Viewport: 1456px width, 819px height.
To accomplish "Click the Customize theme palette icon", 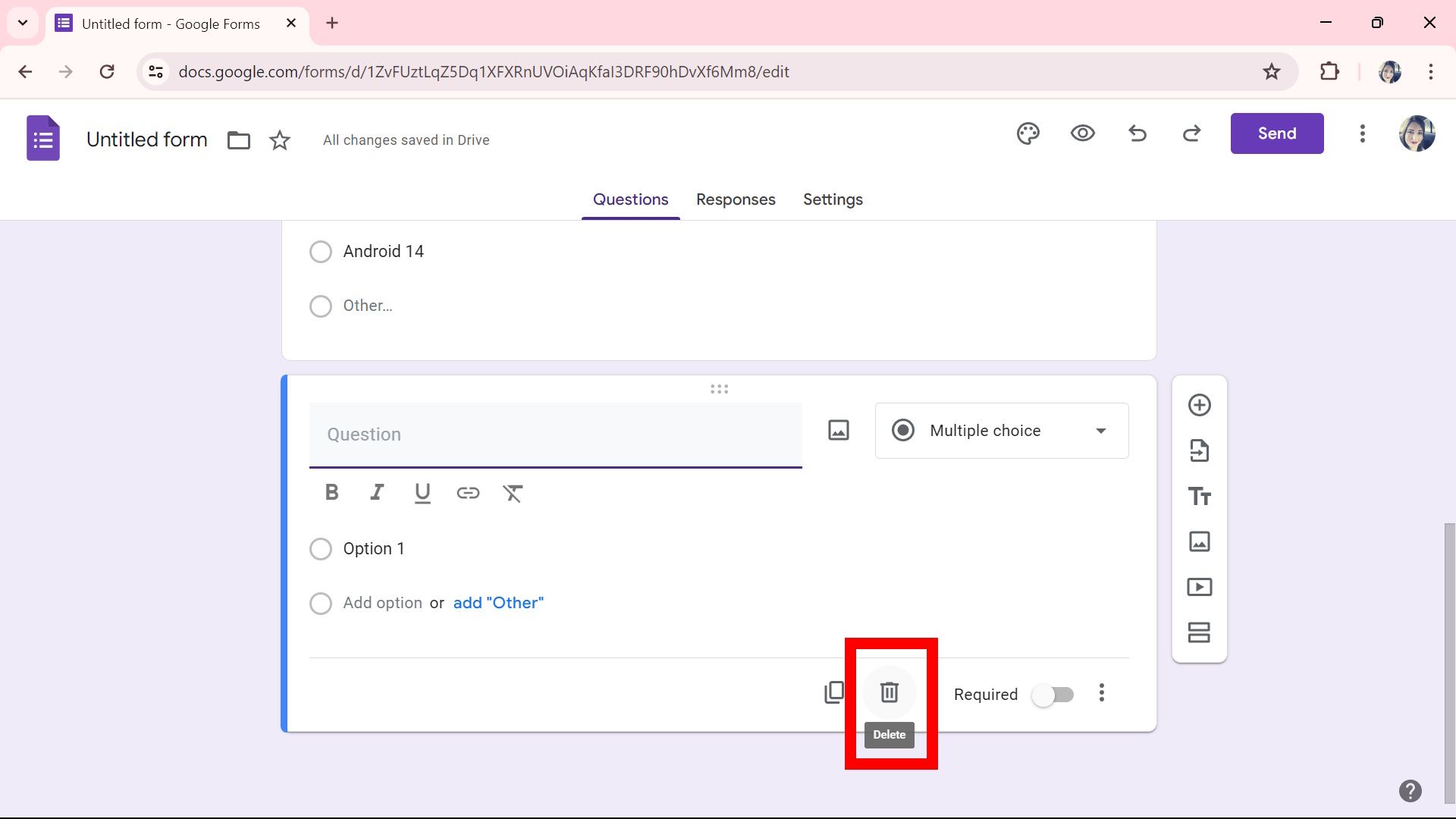I will pyautogui.click(x=1028, y=133).
